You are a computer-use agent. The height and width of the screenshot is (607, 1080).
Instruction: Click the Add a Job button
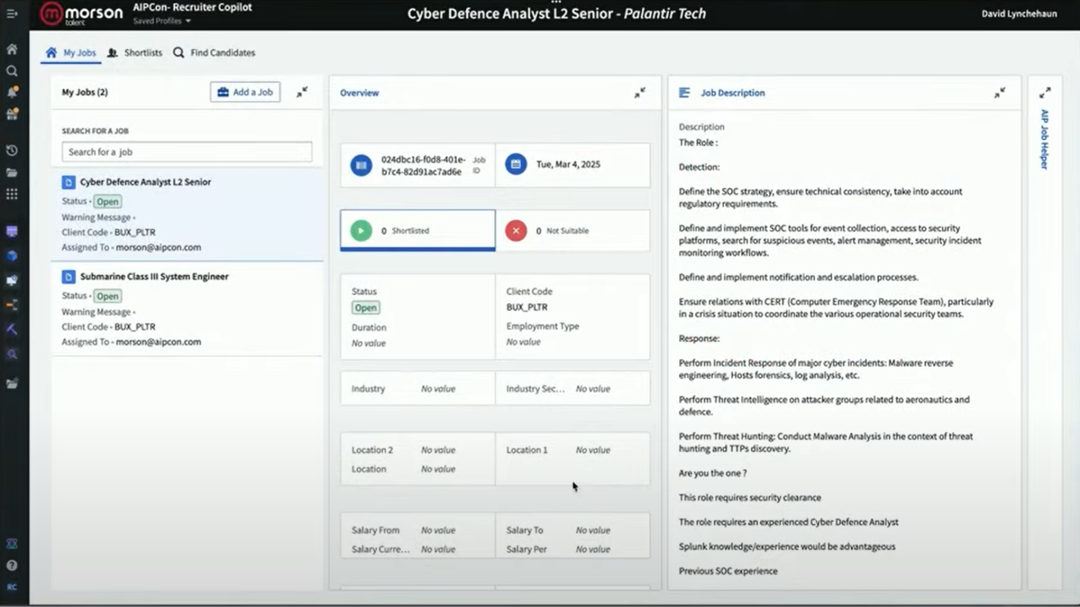245,92
